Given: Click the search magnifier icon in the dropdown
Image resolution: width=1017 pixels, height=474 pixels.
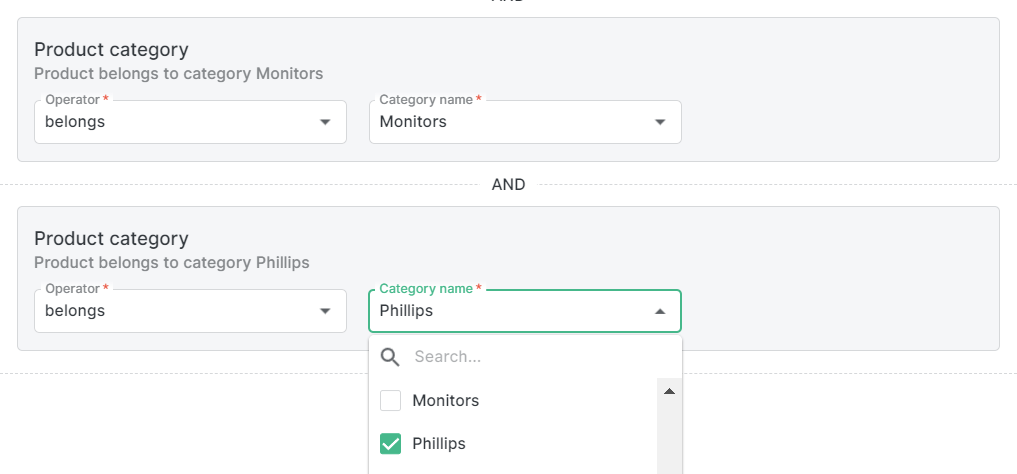Looking at the screenshot, I should pyautogui.click(x=391, y=357).
